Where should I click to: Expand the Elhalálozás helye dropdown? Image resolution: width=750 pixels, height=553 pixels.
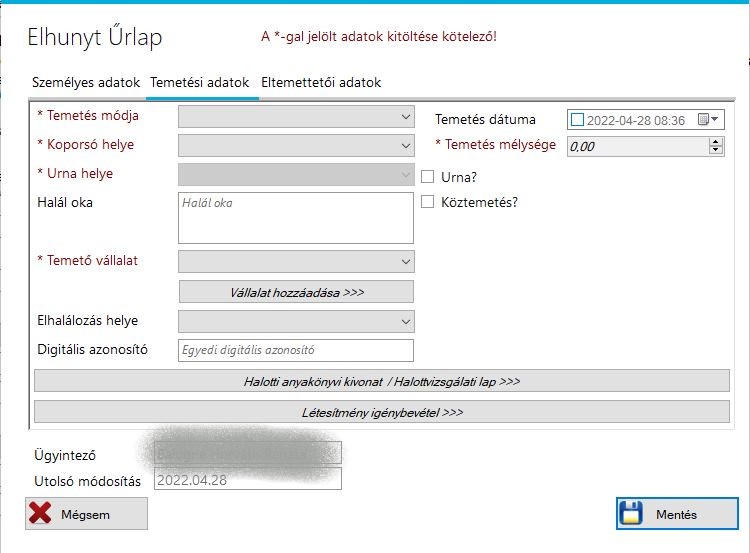coord(405,322)
